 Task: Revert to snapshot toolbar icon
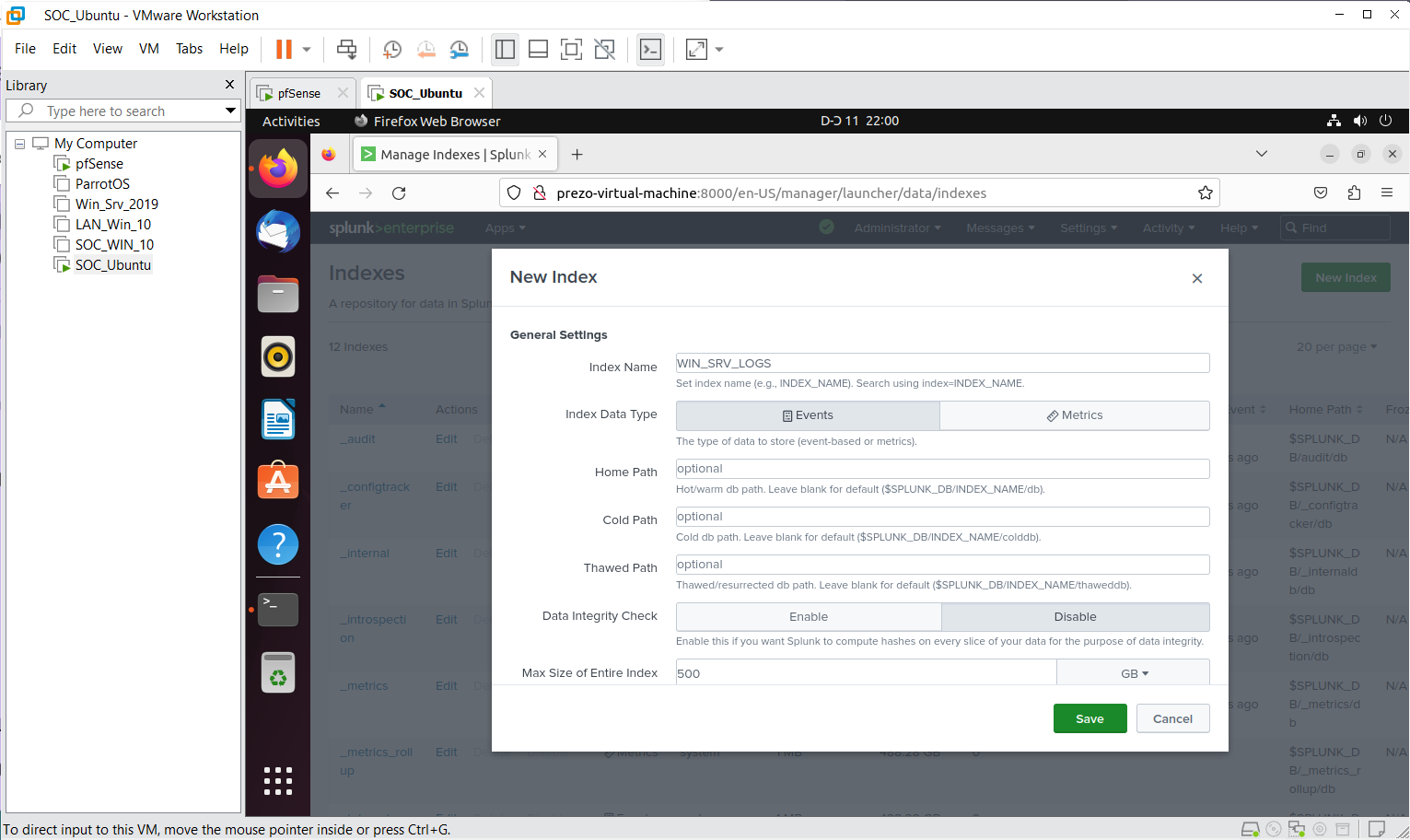coord(425,50)
